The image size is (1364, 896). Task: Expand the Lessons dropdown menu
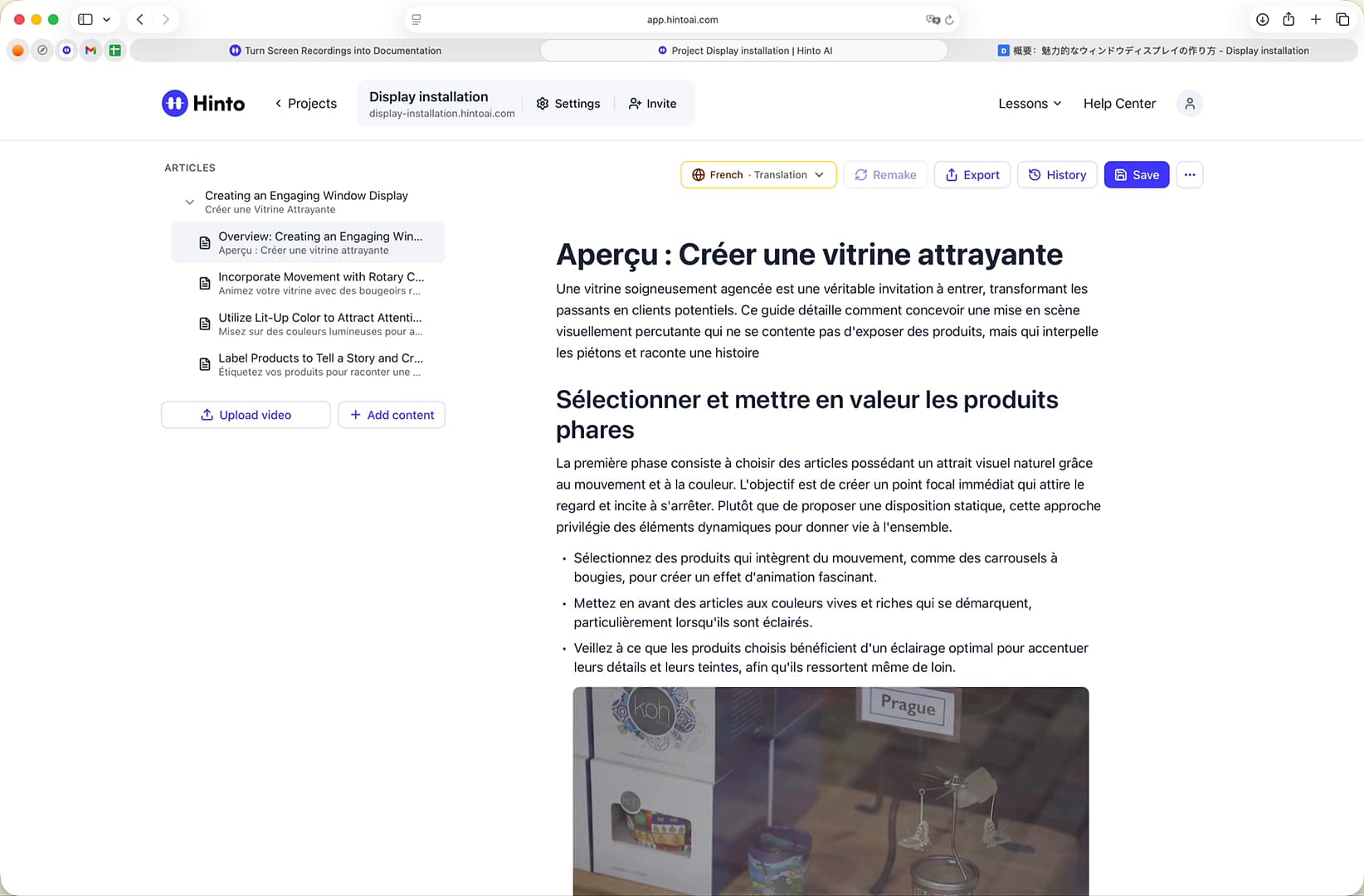pos(1030,104)
